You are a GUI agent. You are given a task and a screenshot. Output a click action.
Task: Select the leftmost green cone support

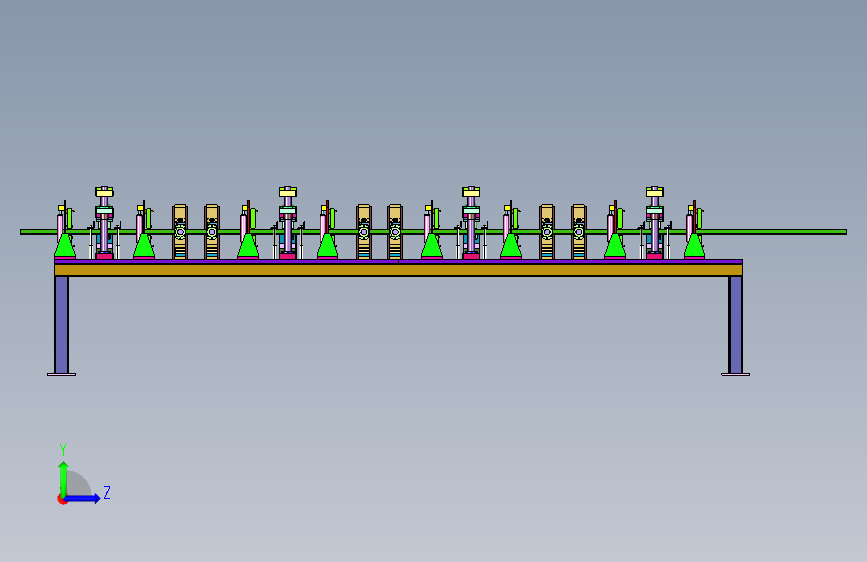click(x=65, y=246)
